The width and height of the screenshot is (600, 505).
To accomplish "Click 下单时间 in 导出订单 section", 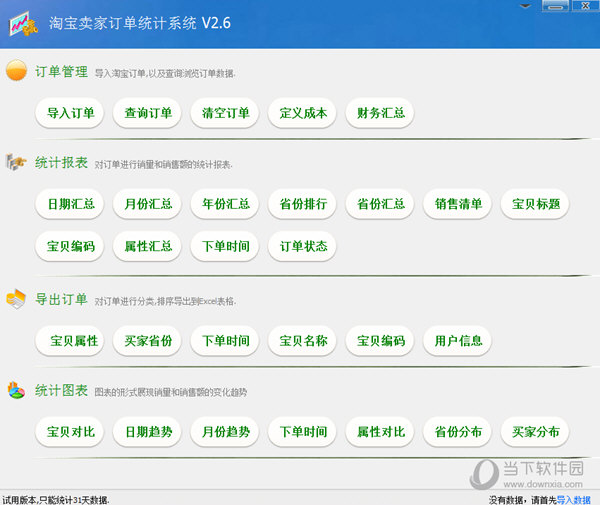I will (x=225, y=340).
